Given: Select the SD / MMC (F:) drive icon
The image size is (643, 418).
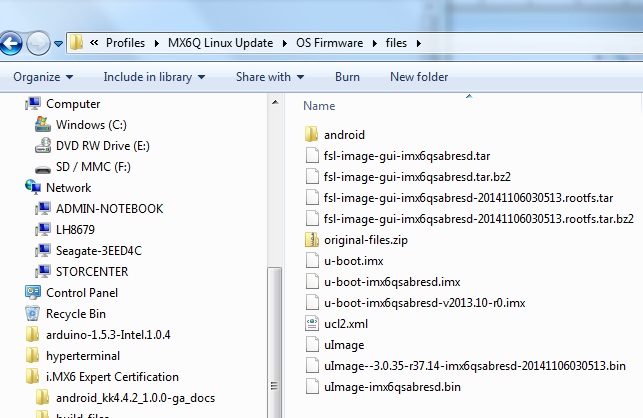Looking at the screenshot, I should point(43,169).
